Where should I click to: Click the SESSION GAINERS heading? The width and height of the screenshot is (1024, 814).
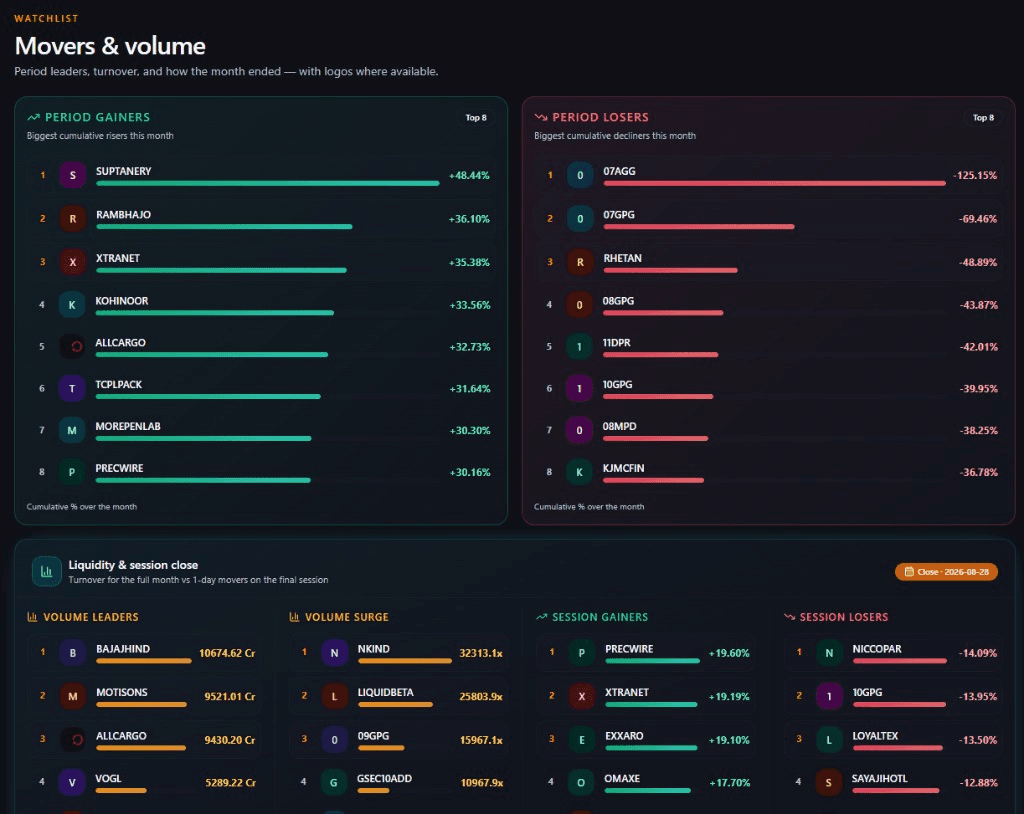(600, 617)
